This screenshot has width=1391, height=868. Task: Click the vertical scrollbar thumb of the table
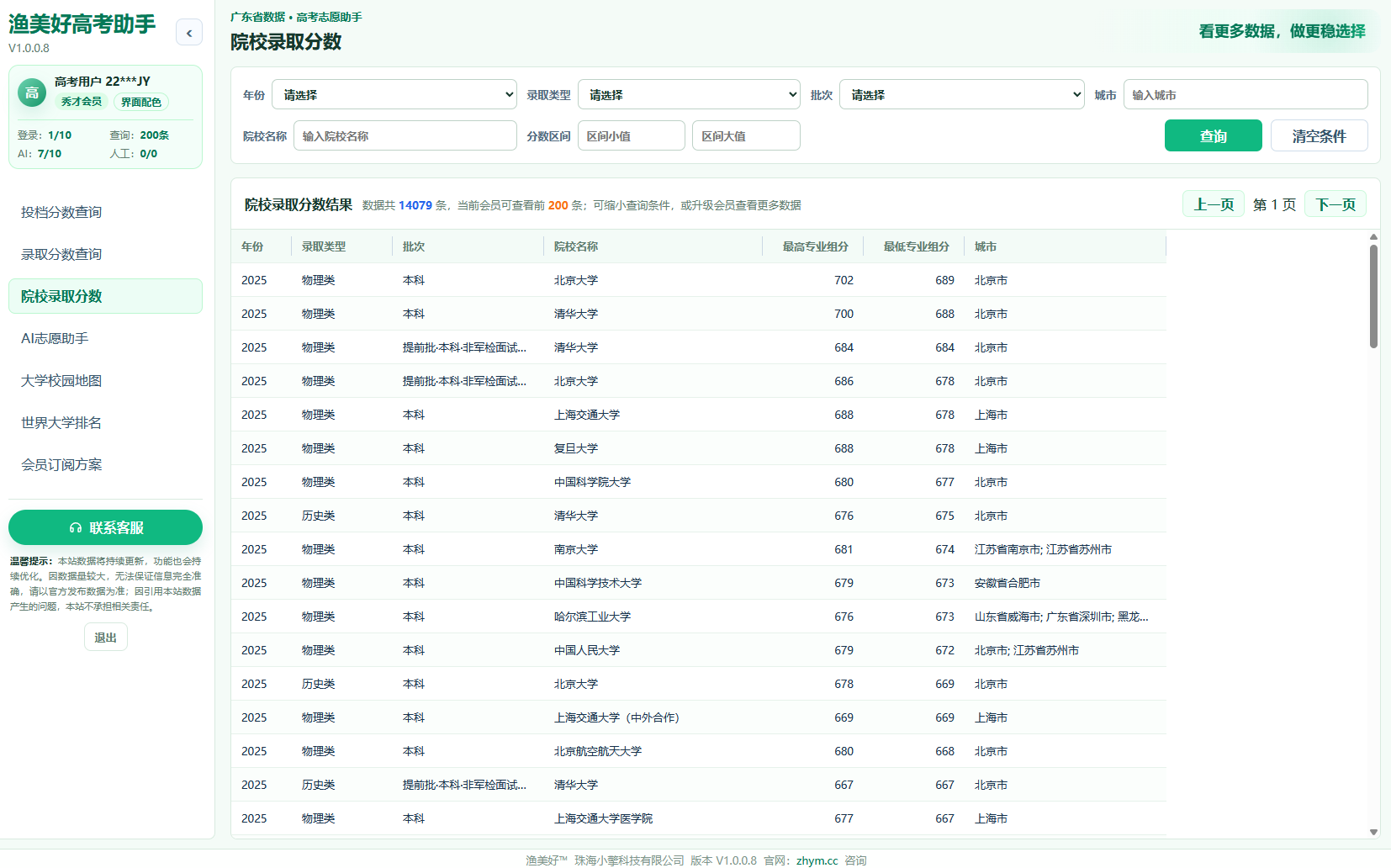tap(1373, 296)
